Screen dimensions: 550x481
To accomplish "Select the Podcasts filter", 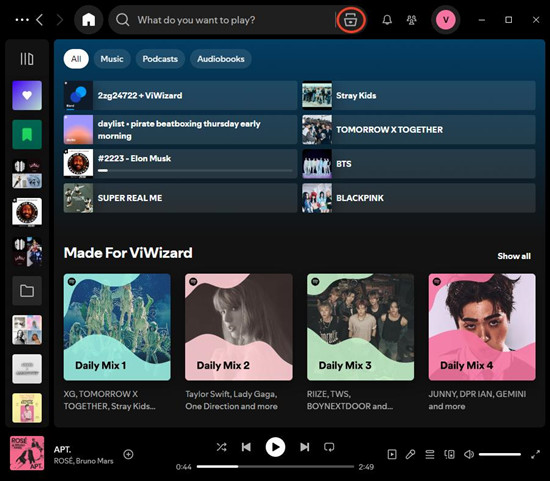I will point(160,59).
